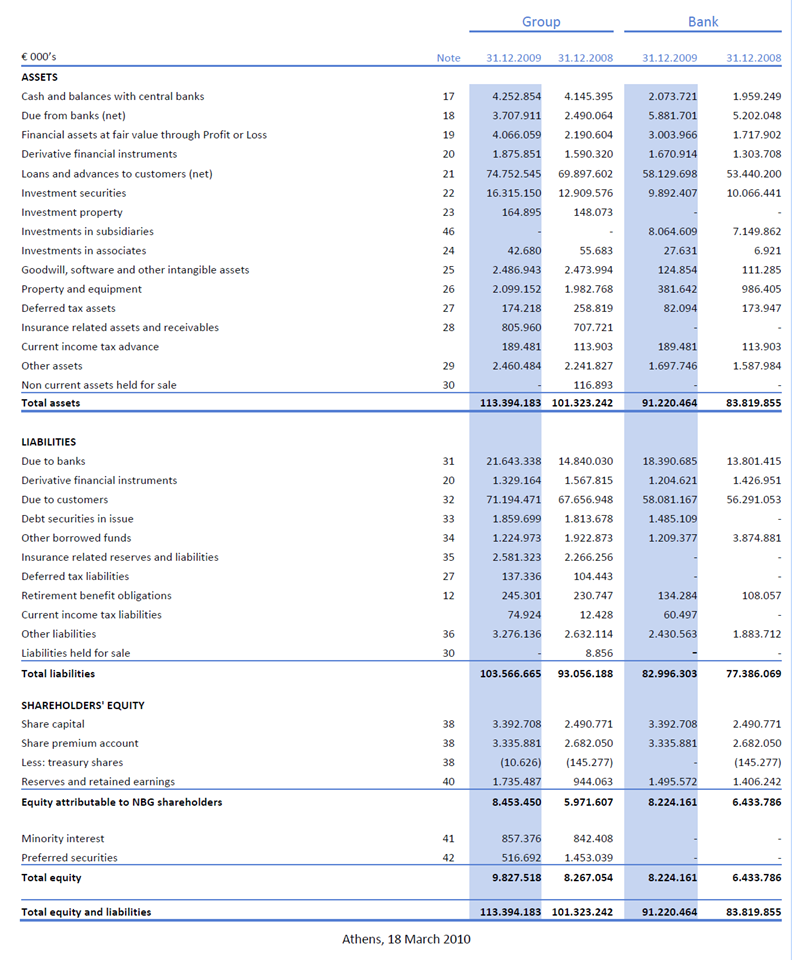Screen dimensions: 799x960
Task: Click Cash and balances with central banks
Action: 113,96
